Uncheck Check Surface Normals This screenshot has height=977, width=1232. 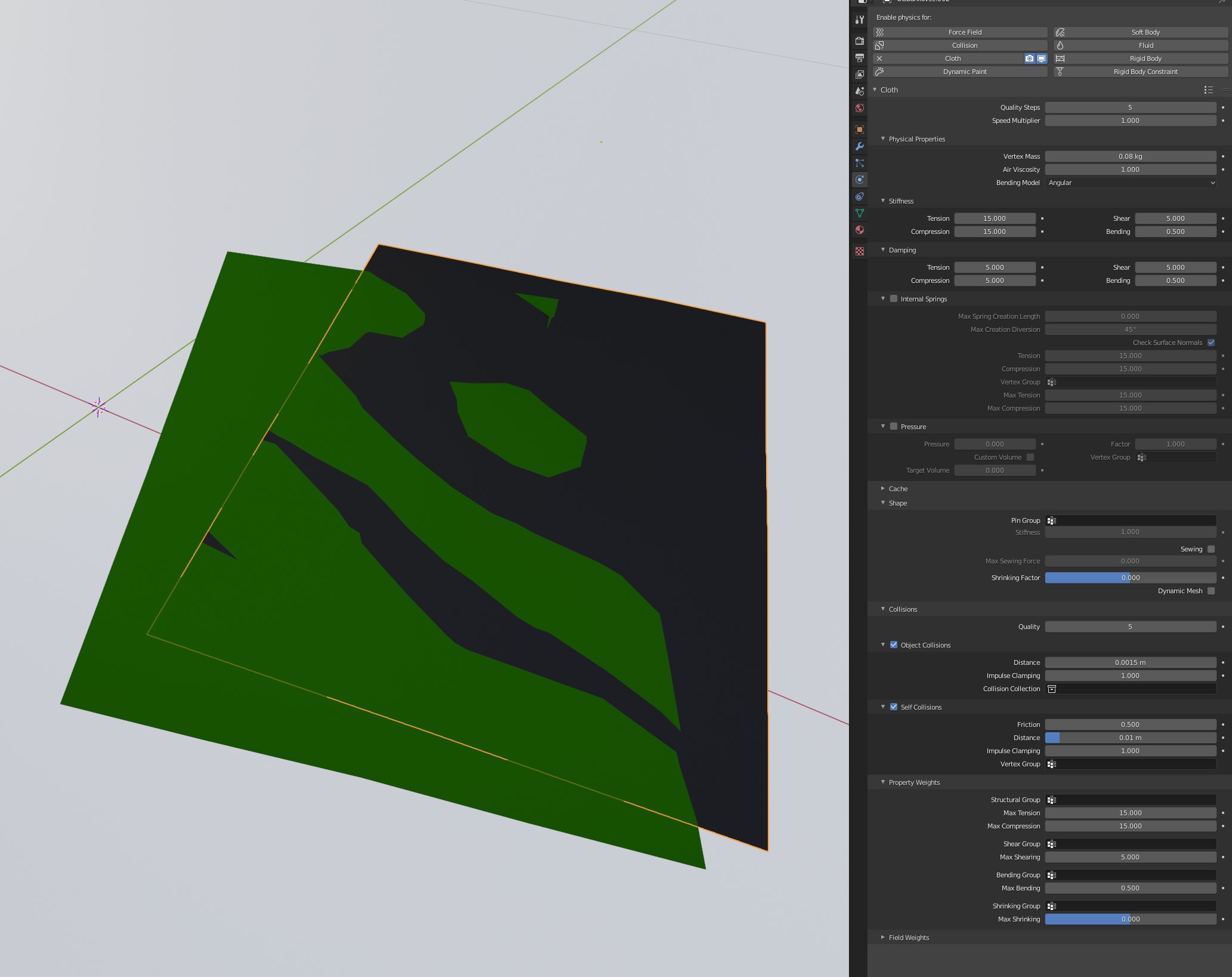pos(1211,342)
